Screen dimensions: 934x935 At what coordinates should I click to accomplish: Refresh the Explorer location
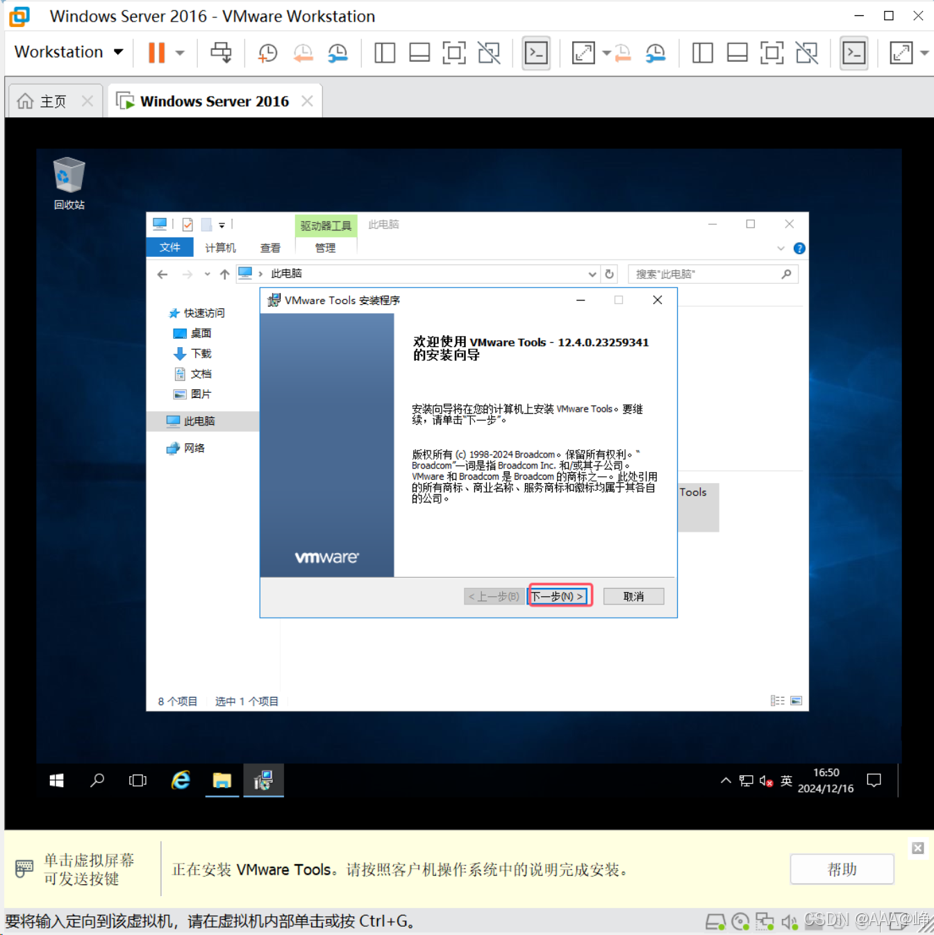coord(609,274)
